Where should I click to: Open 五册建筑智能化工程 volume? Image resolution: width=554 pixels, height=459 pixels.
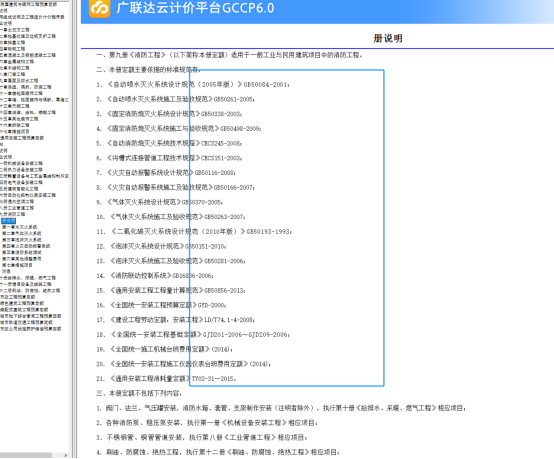19,189
